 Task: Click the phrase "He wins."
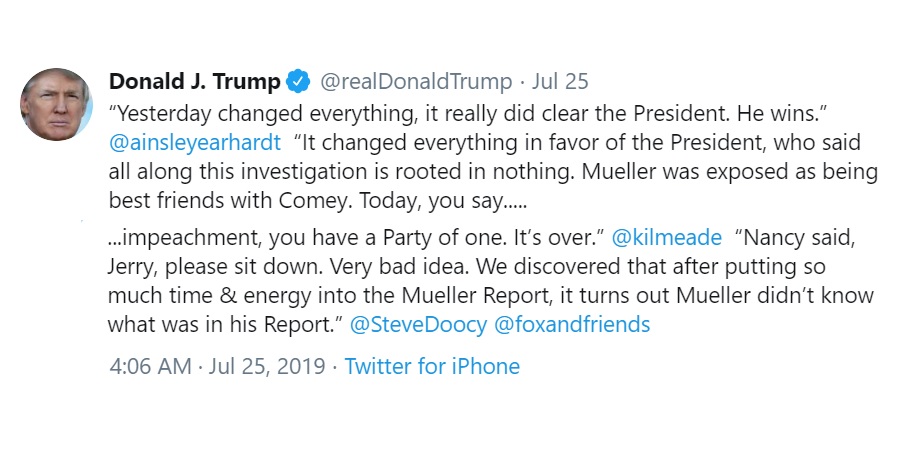[782, 113]
